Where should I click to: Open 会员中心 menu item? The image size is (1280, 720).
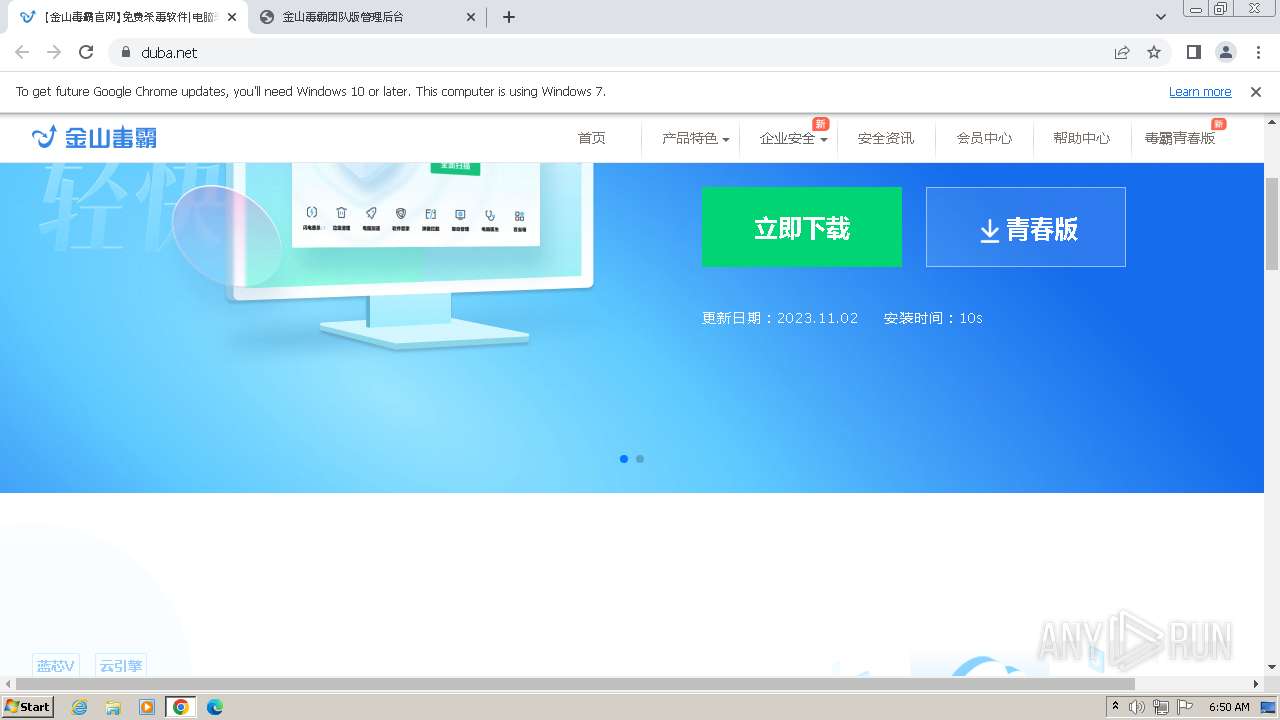pyautogui.click(x=984, y=138)
